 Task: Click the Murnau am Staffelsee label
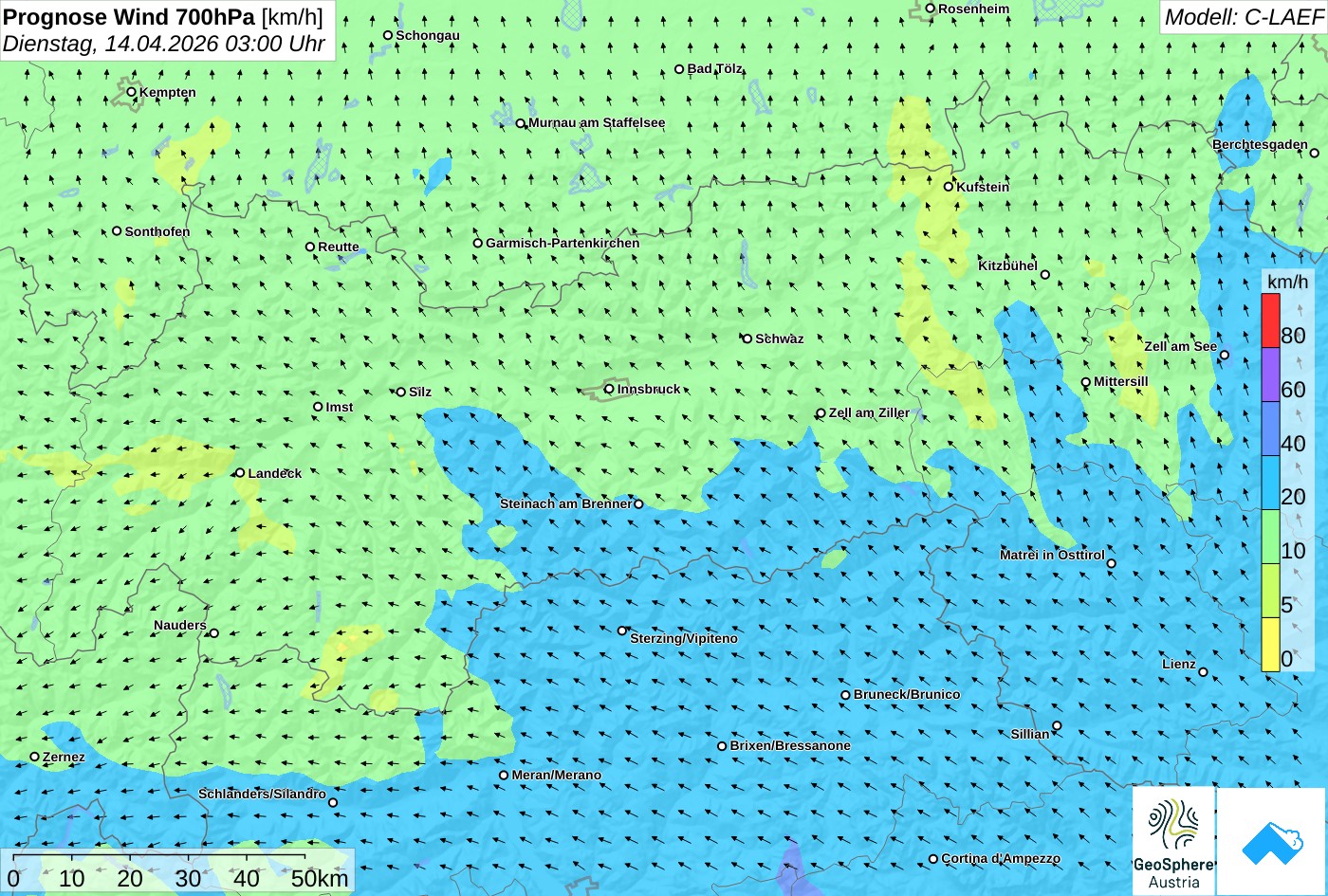coord(597,122)
